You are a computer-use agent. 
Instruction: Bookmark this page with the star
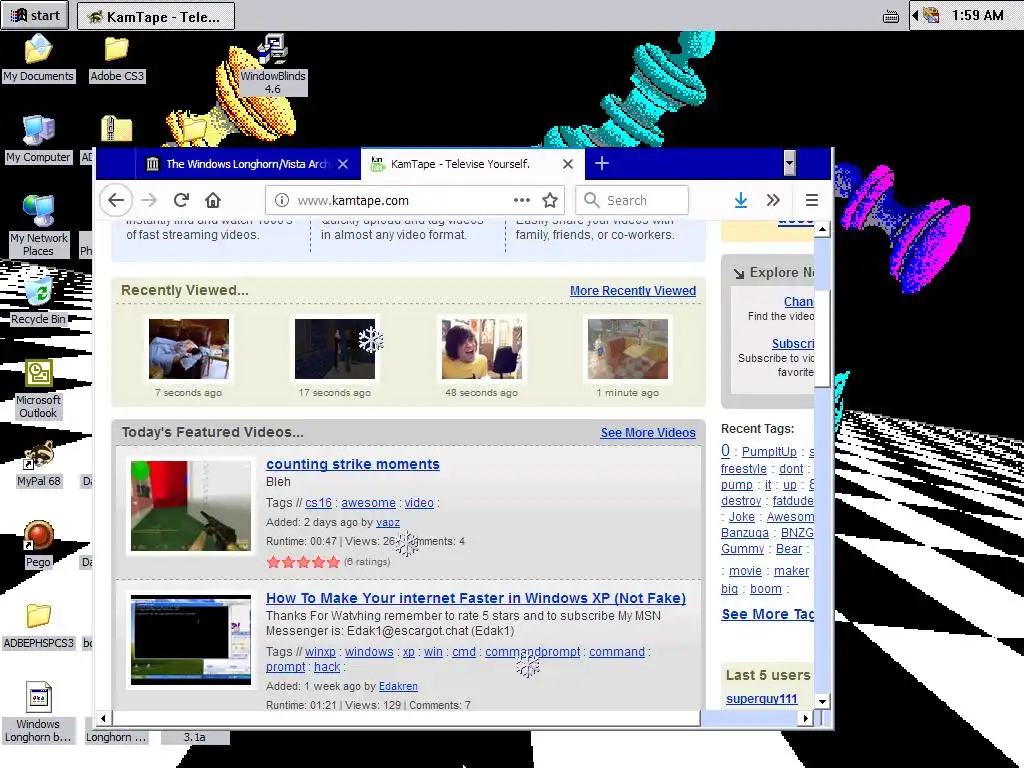pos(550,200)
